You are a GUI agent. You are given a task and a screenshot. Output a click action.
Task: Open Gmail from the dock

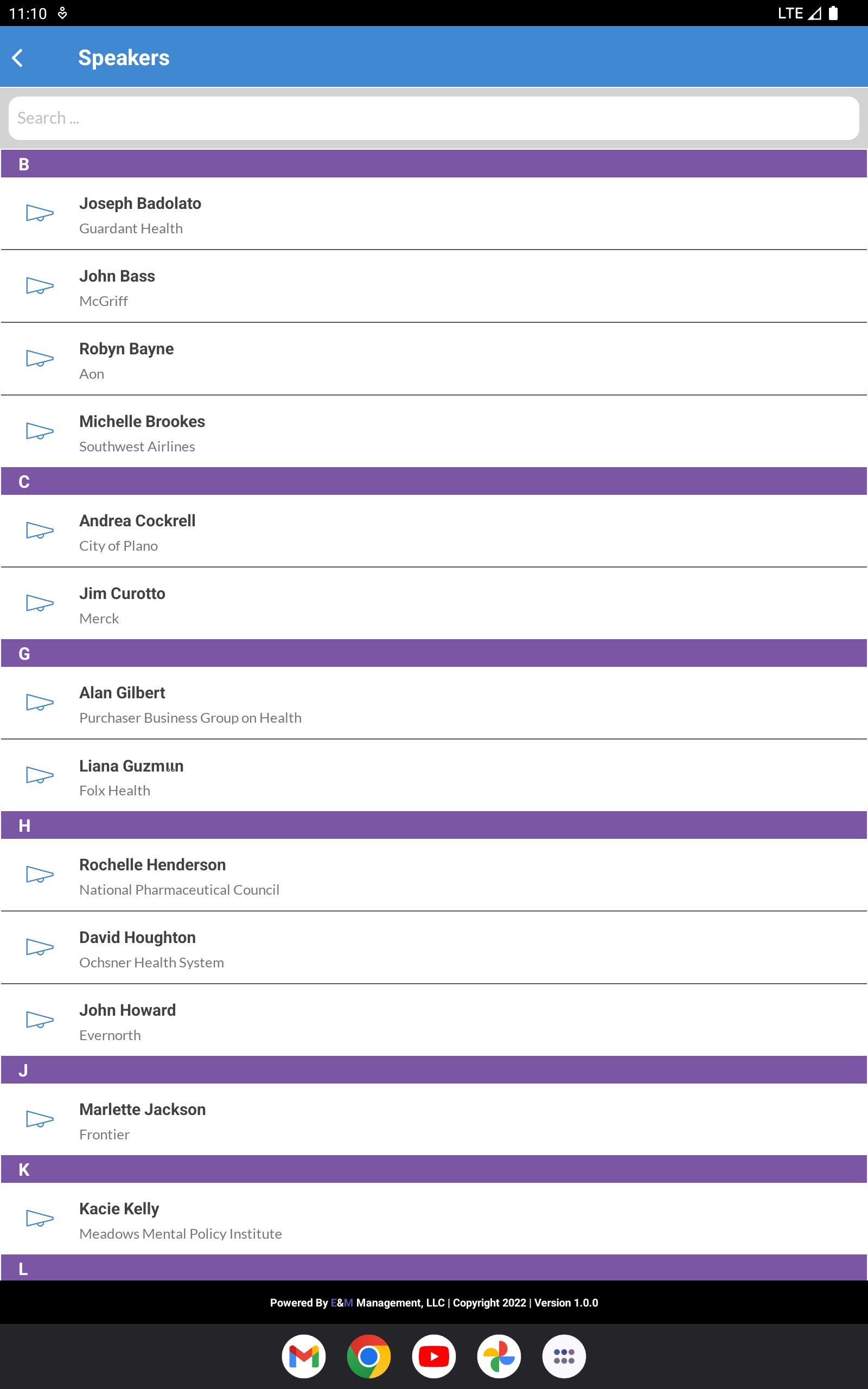tap(304, 1356)
